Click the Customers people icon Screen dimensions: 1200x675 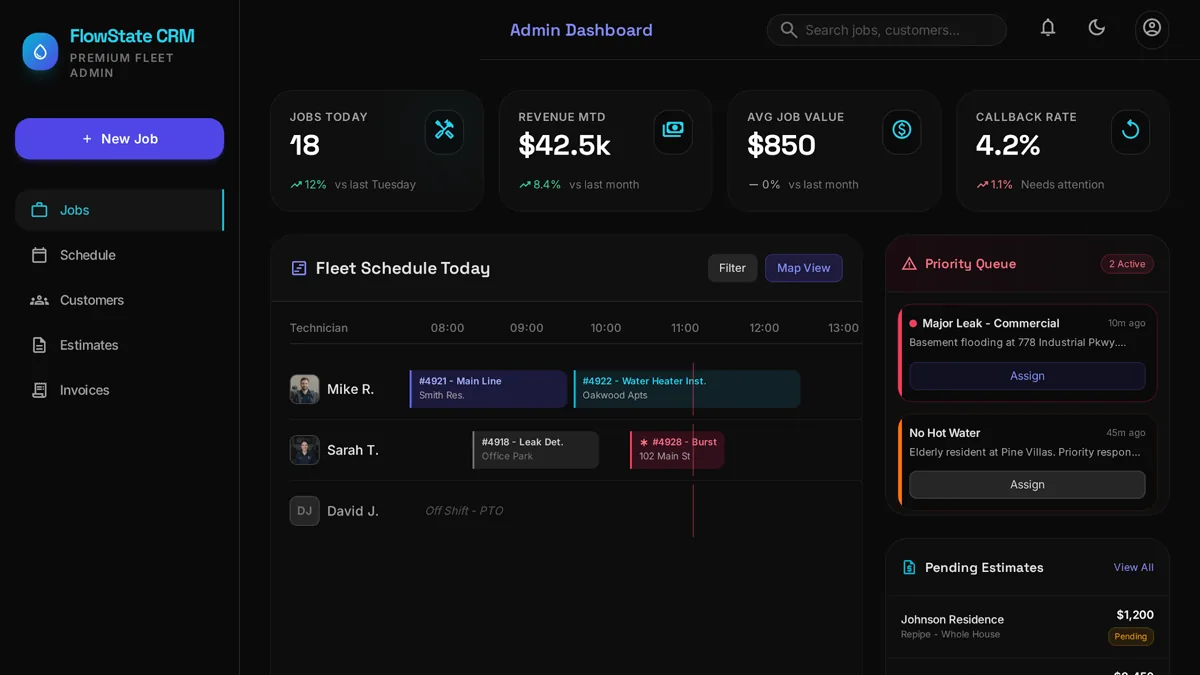40,300
